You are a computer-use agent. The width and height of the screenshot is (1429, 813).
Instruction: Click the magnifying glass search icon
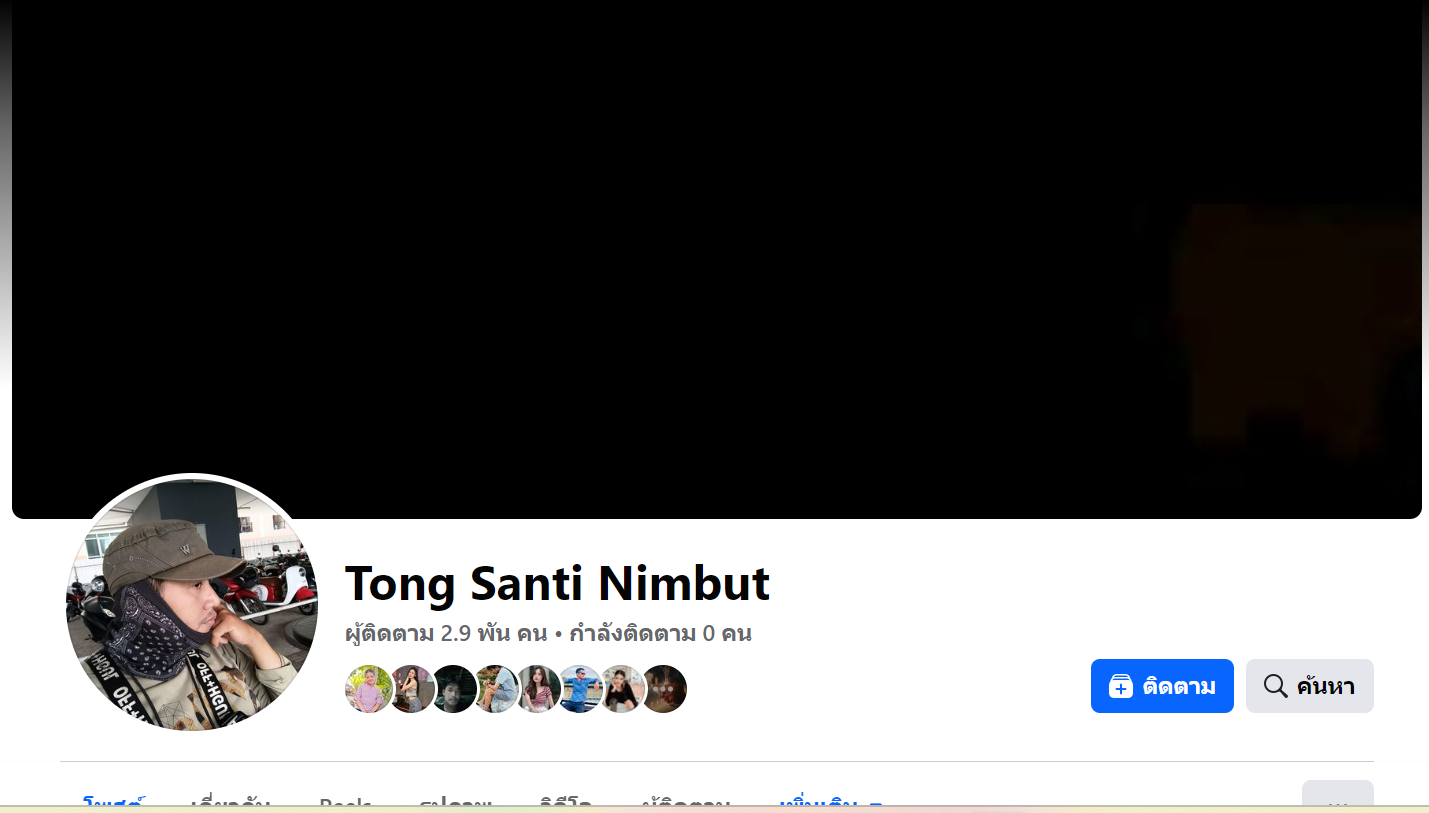coord(1275,686)
